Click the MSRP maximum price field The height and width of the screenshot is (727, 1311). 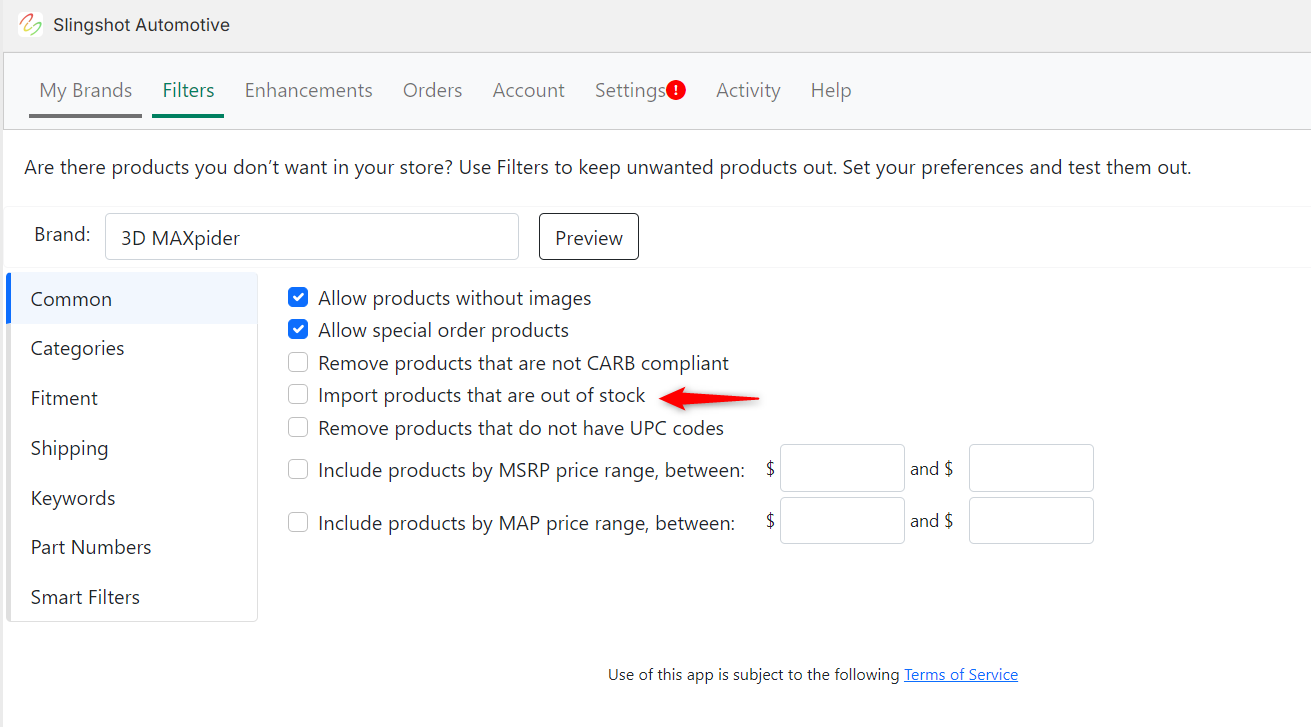tap(1031, 468)
